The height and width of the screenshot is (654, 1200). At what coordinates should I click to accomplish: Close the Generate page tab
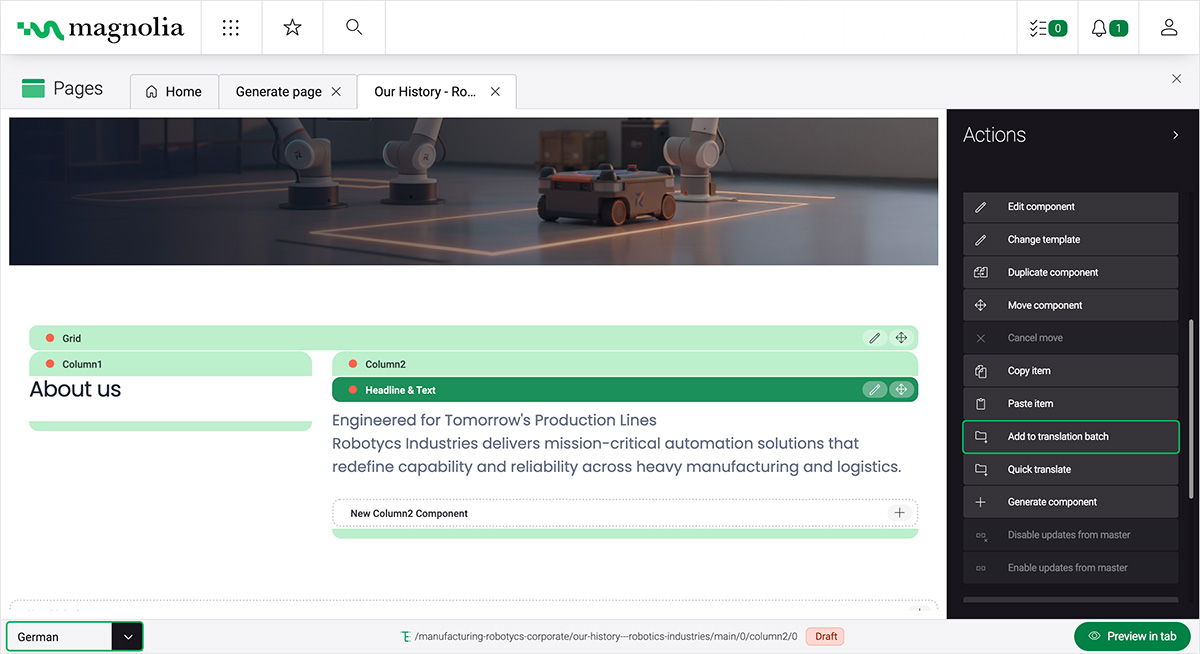click(336, 92)
